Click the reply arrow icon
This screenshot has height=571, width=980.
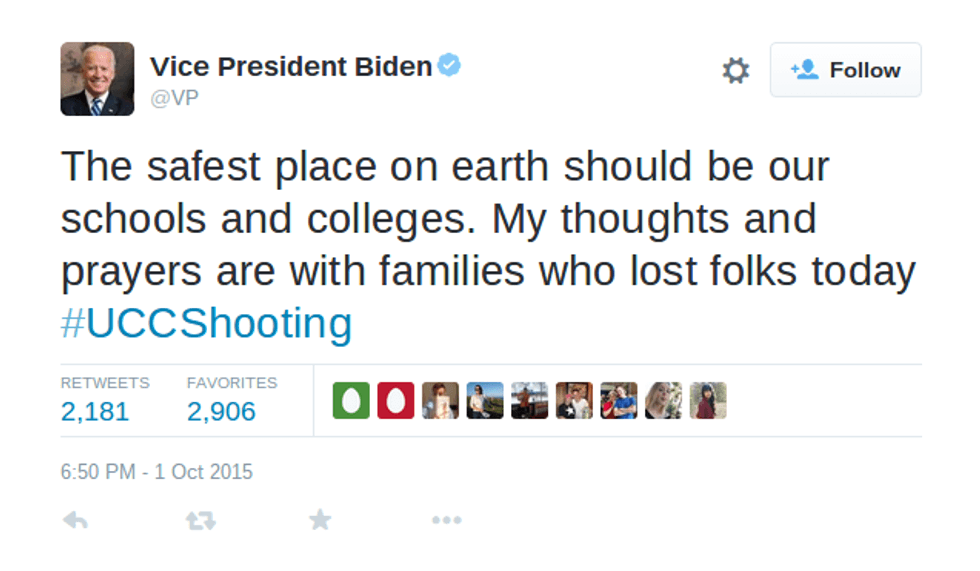pos(75,520)
